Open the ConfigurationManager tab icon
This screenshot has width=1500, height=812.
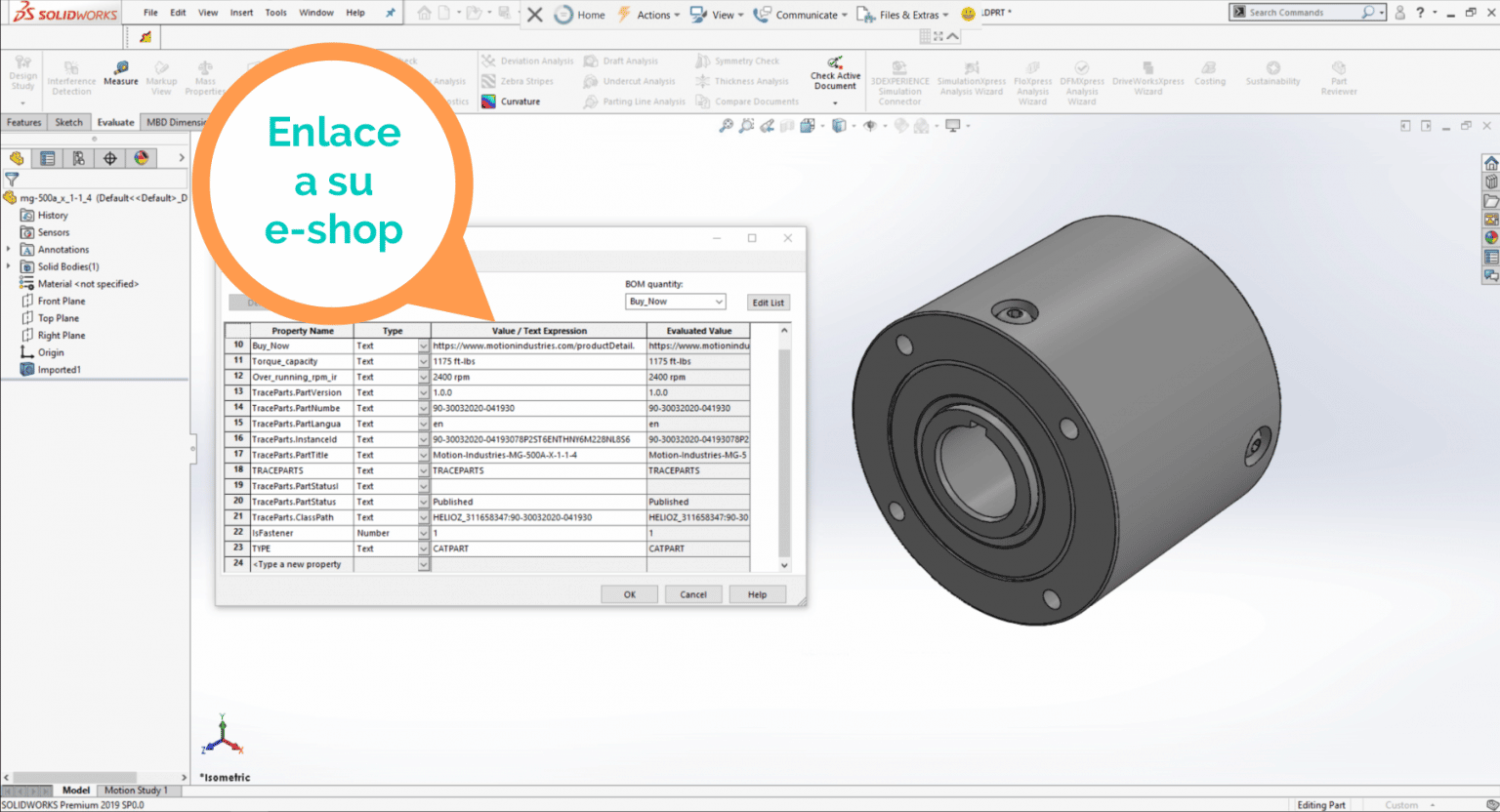[x=78, y=158]
